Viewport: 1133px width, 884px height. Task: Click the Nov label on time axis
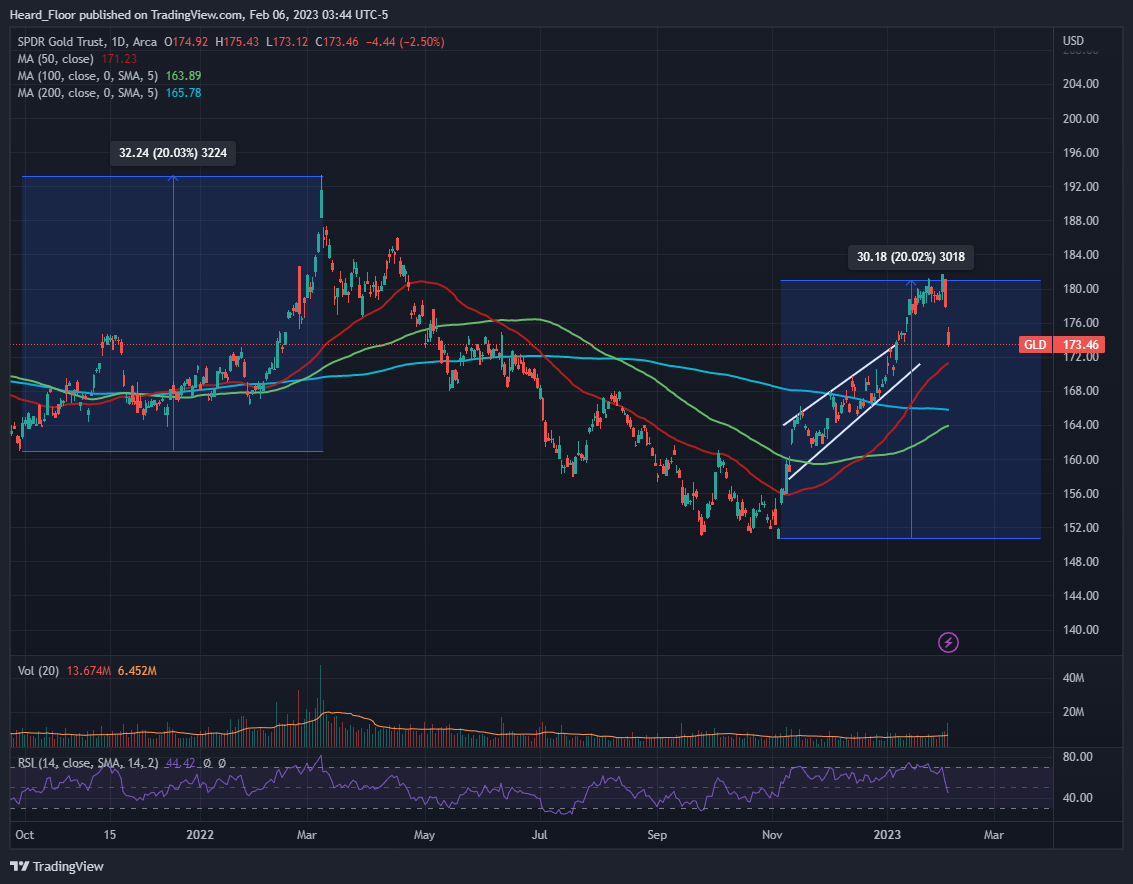pyautogui.click(x=772, y=834)
